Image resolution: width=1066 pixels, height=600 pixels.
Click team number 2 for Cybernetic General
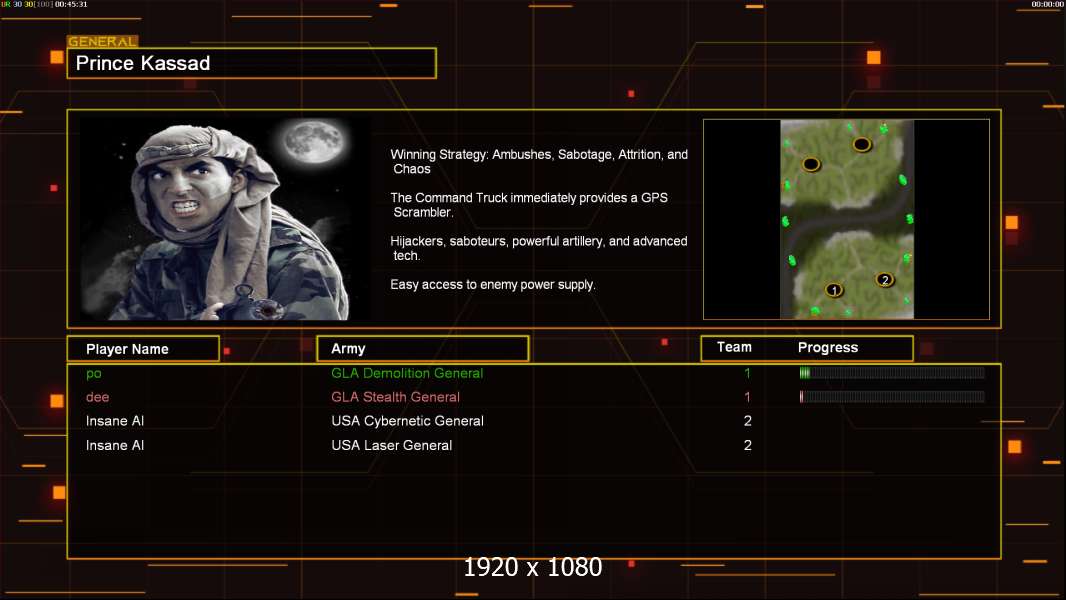(x=747, y=421)
